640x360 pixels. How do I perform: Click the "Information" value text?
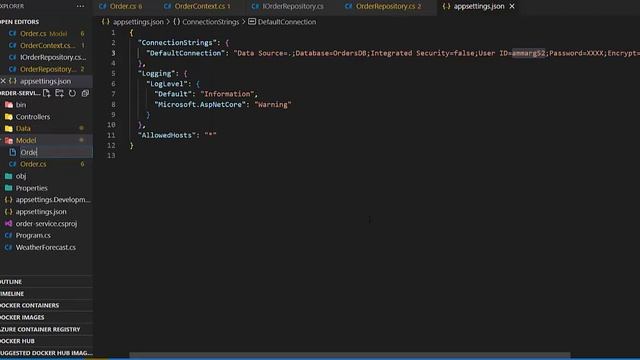tap(227, 94)
